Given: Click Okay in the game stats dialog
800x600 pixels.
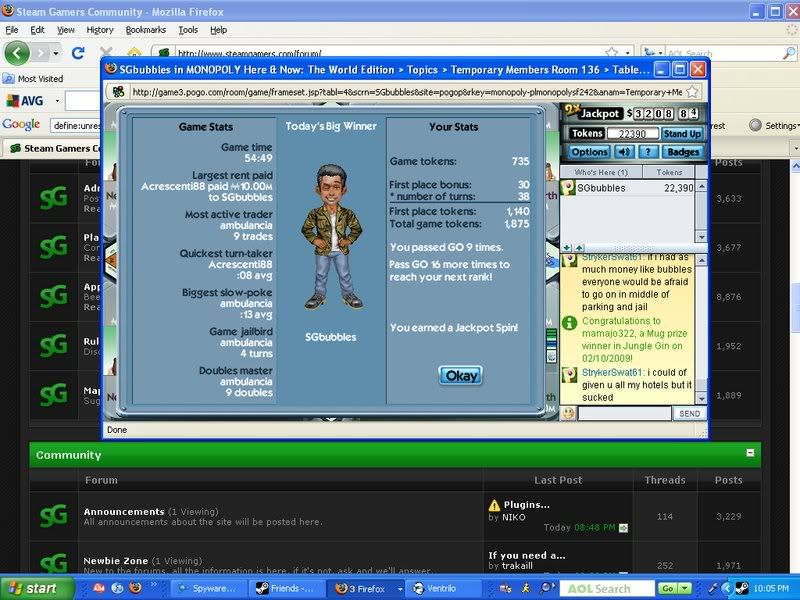Looking at the screenshot, I should coord(460,376).
